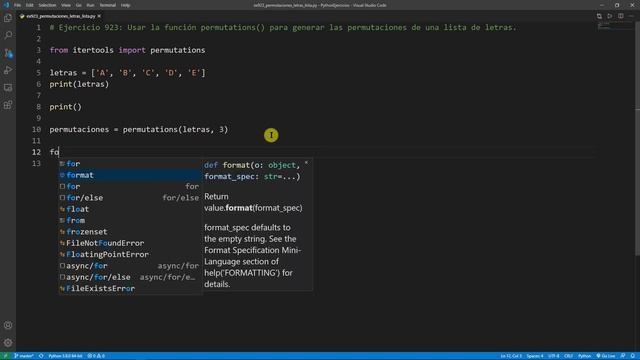Open the Go menu
Image resolution: width=640 pixels, height=360 pixels.
coord(78,5)
